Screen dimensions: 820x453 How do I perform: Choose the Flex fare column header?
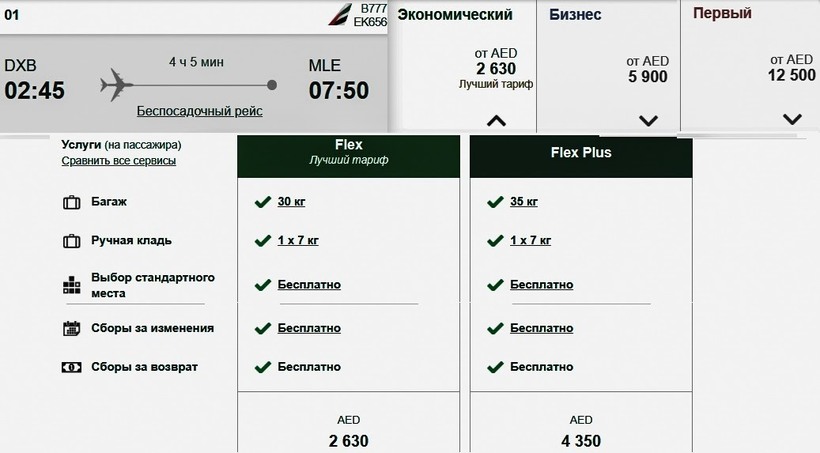[348, 152]
